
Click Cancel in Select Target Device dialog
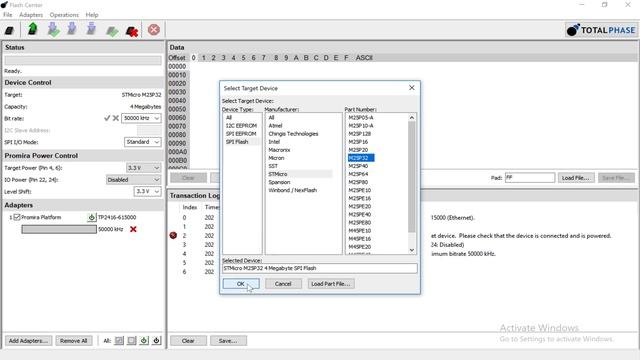click(283, 284)
